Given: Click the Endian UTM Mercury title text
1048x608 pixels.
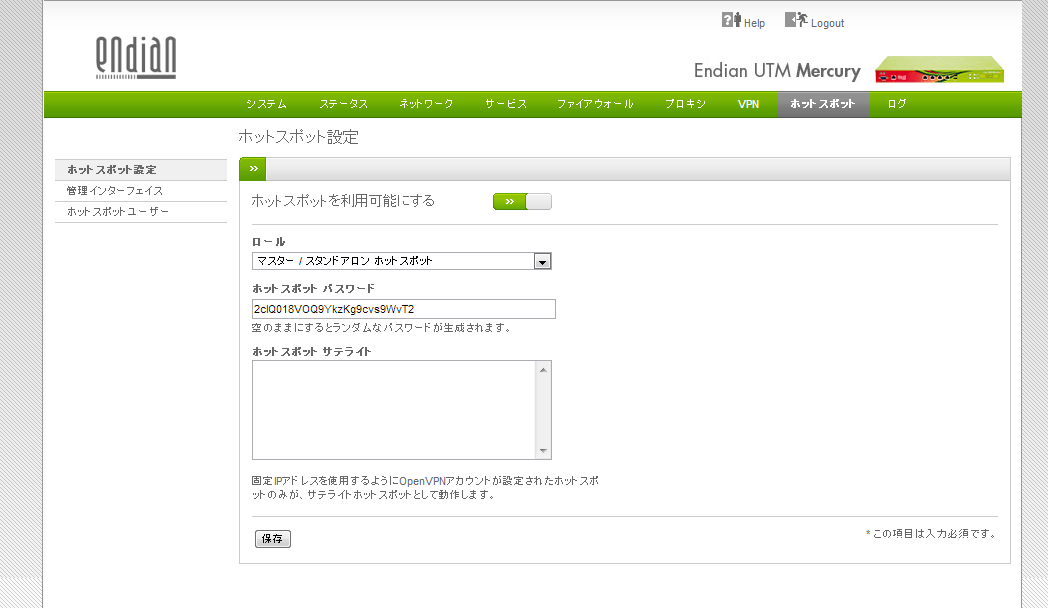Looking at the screenshot, I should coord(777,71).
